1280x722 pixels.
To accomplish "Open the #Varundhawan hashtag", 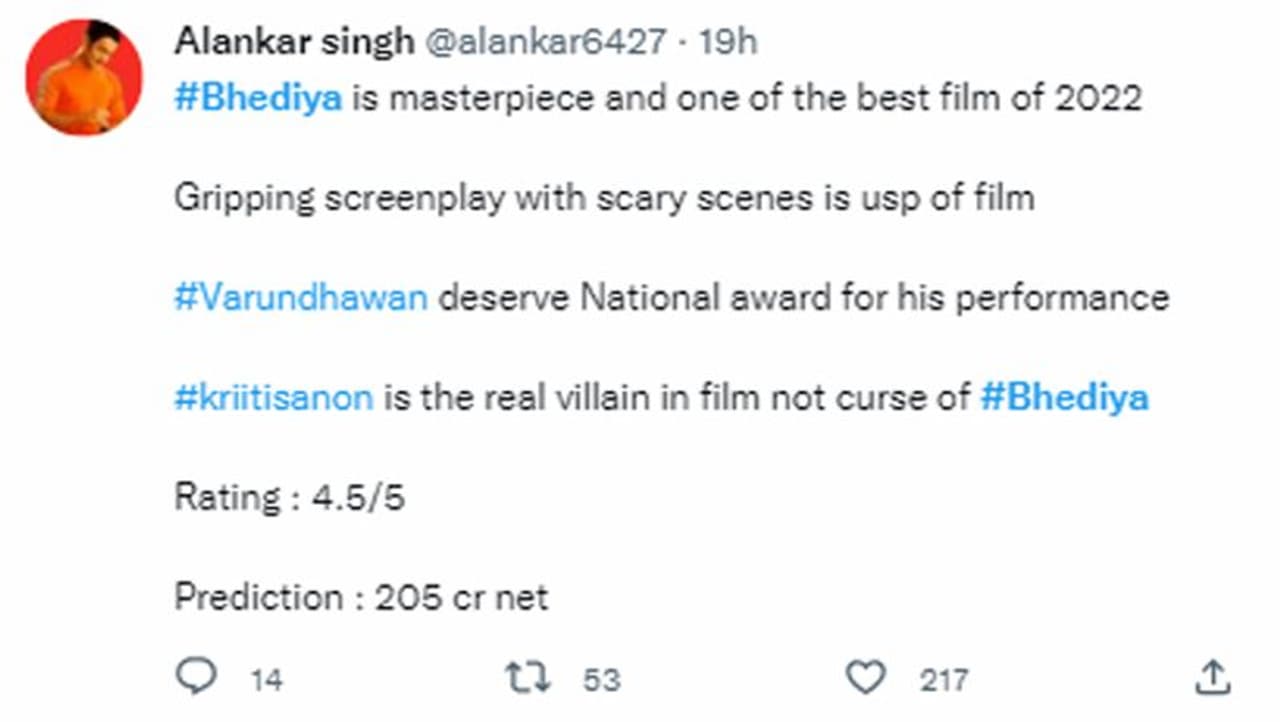I will pos(301,298).
